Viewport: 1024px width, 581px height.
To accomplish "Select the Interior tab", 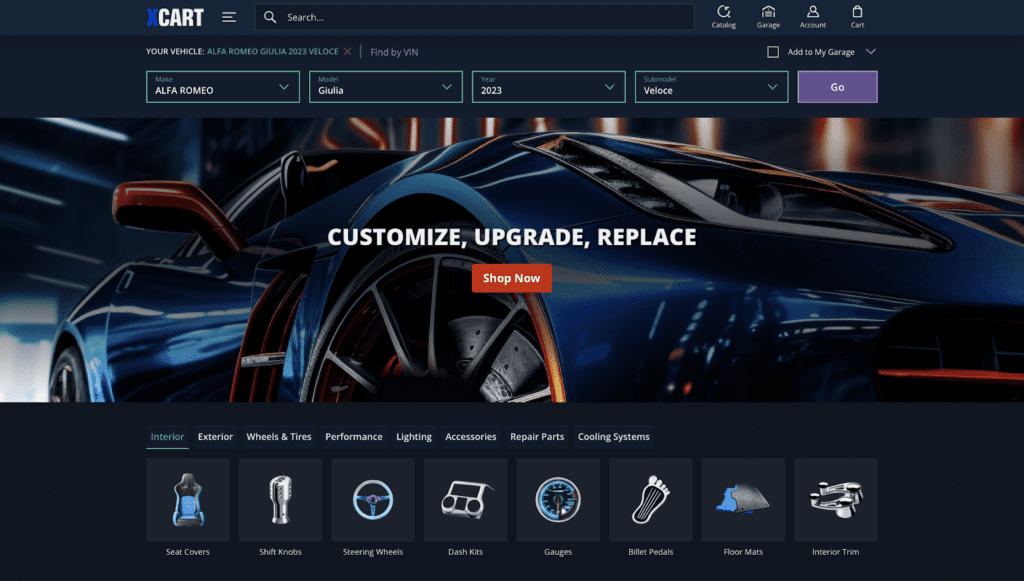I will point(167,437).
